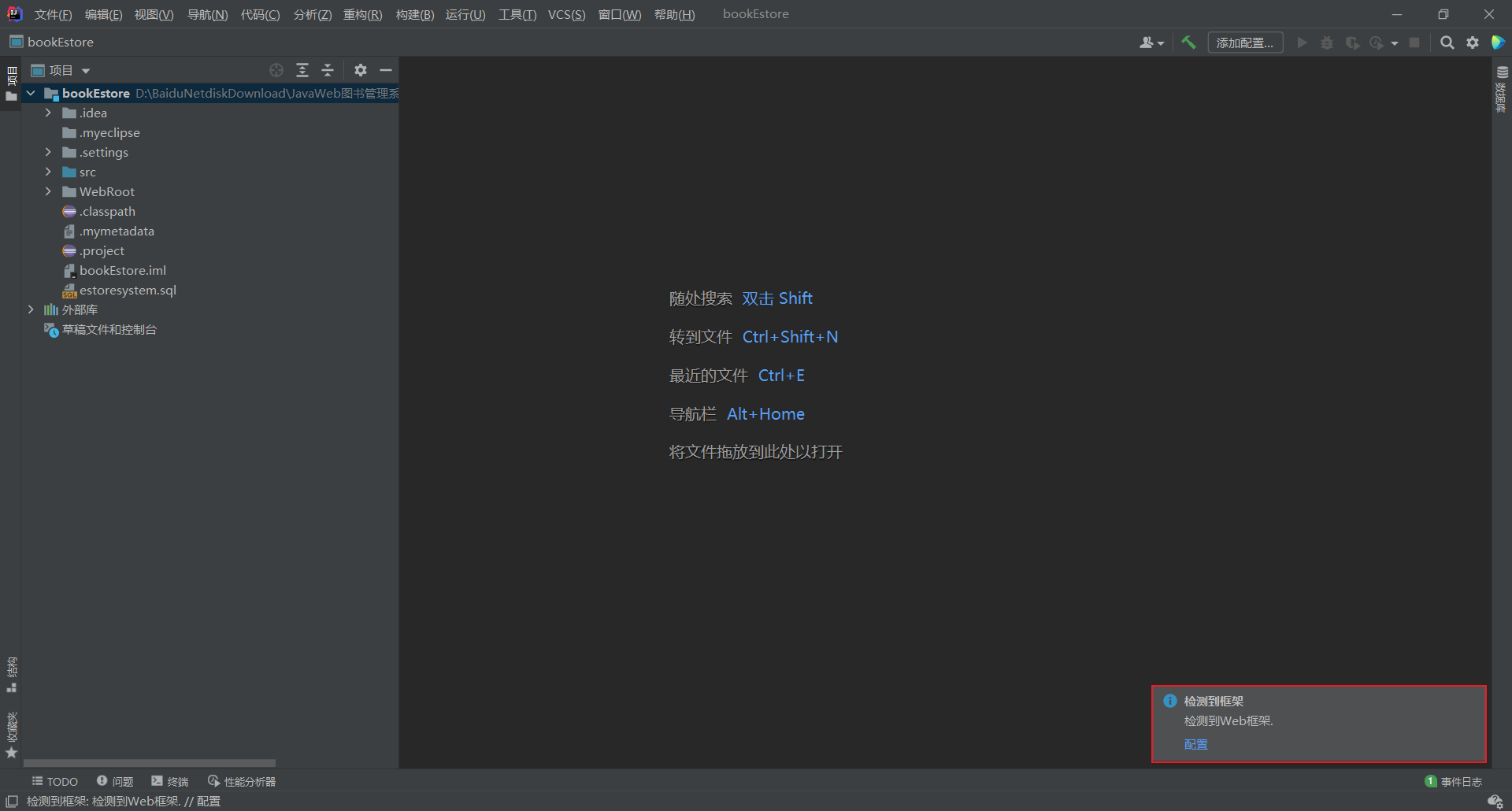Click the info icon in notification popup

1170,701
